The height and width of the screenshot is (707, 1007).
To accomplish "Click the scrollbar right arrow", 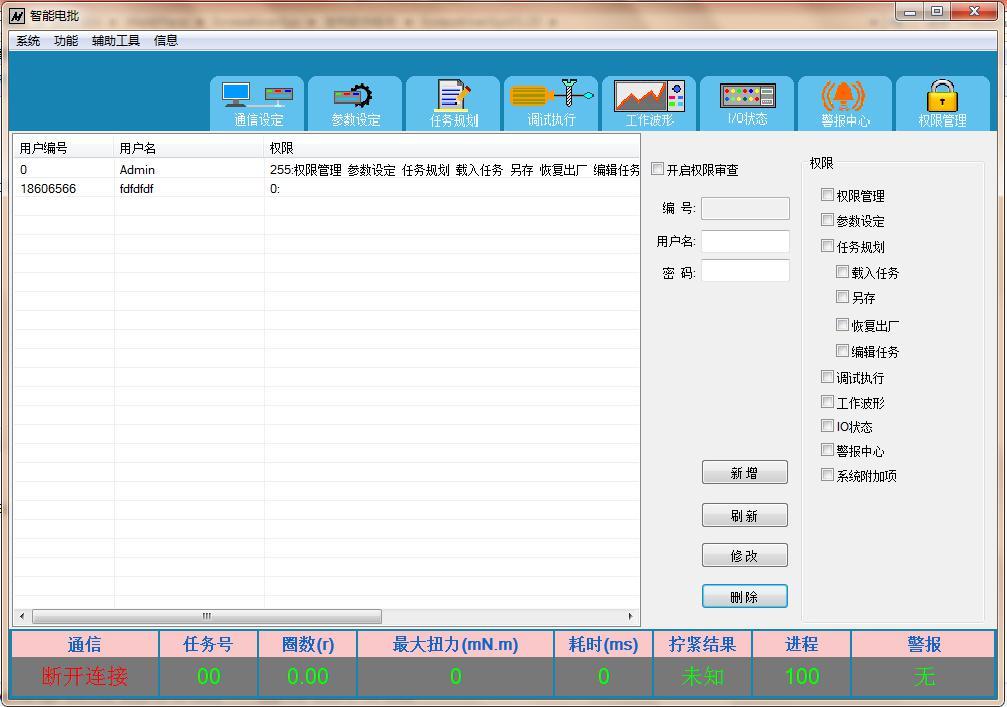I will [x=630, y=616].
